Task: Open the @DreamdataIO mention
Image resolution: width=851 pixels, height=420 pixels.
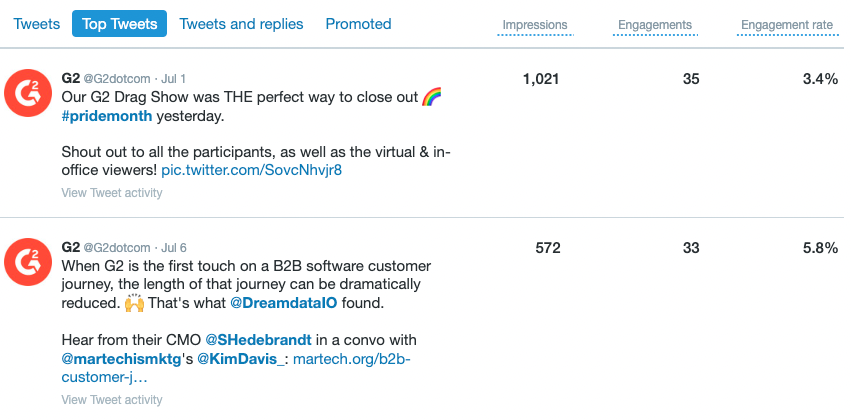Action: tap(283, 303)
